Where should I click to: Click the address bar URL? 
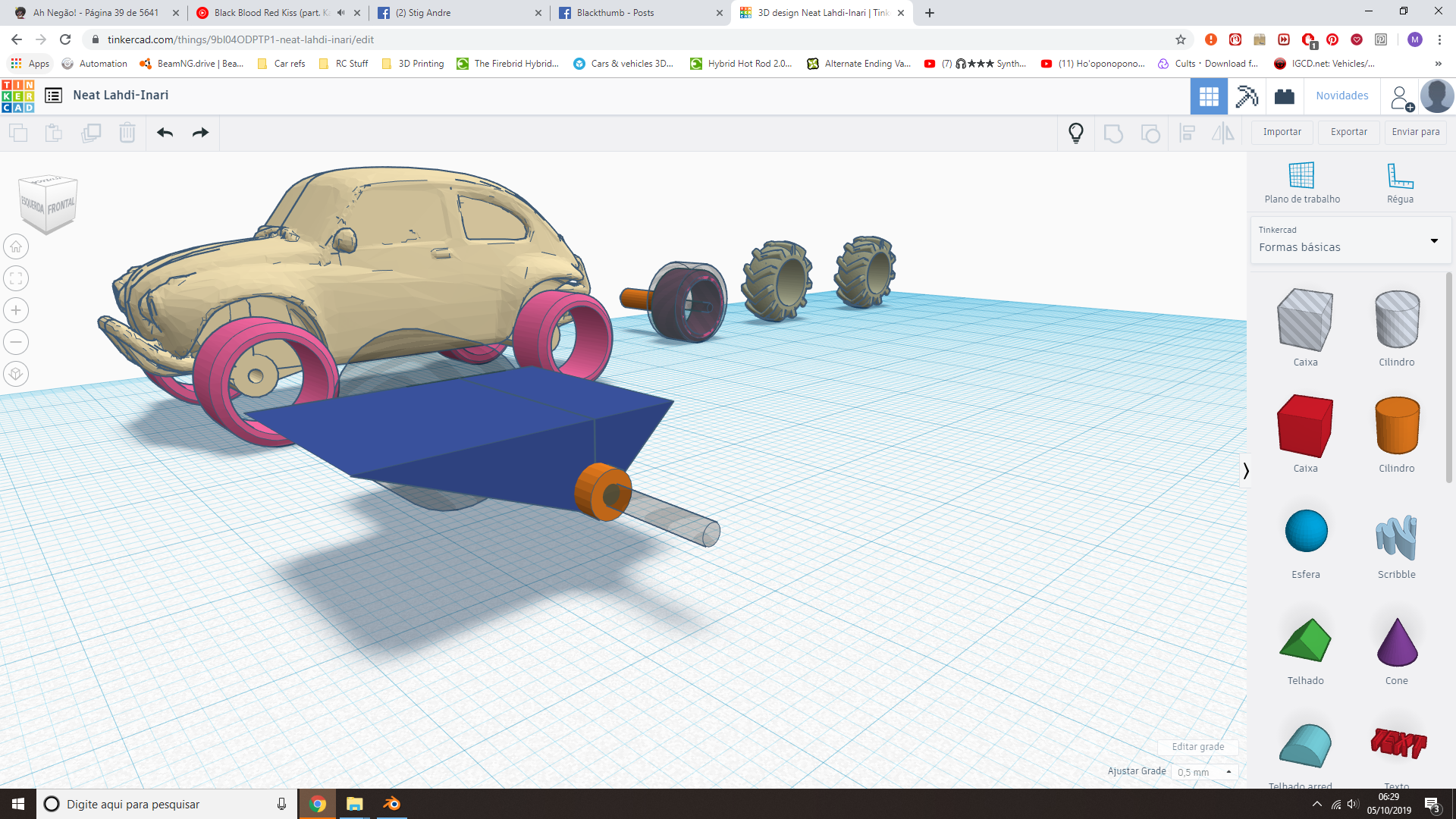(240, 39)
